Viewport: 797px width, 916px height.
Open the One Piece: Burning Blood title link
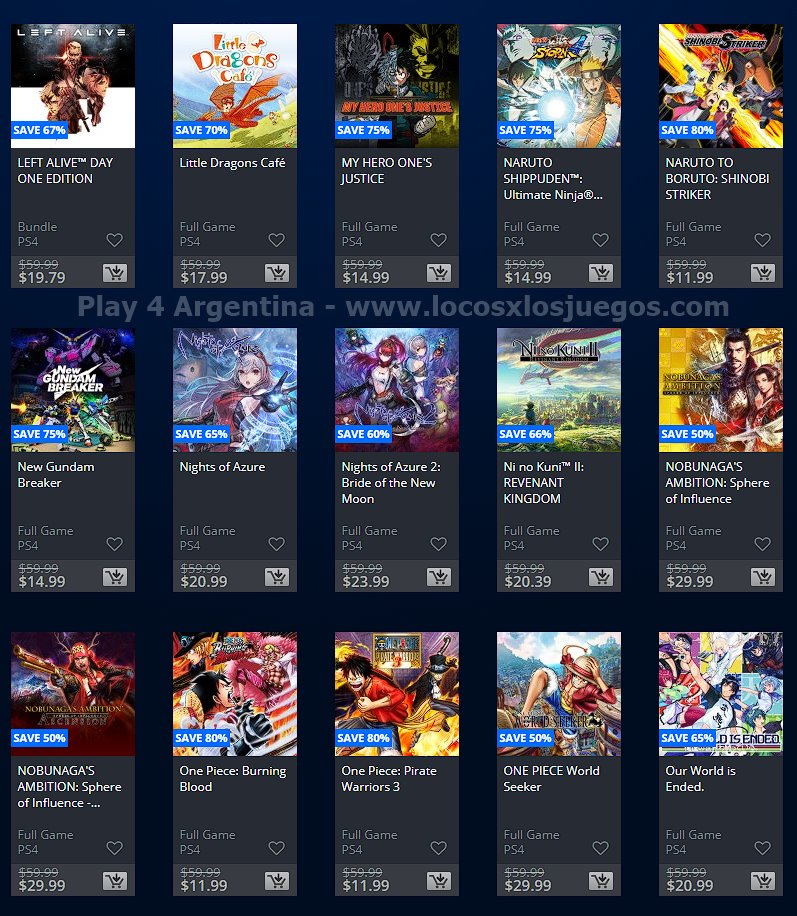[233, 779]
